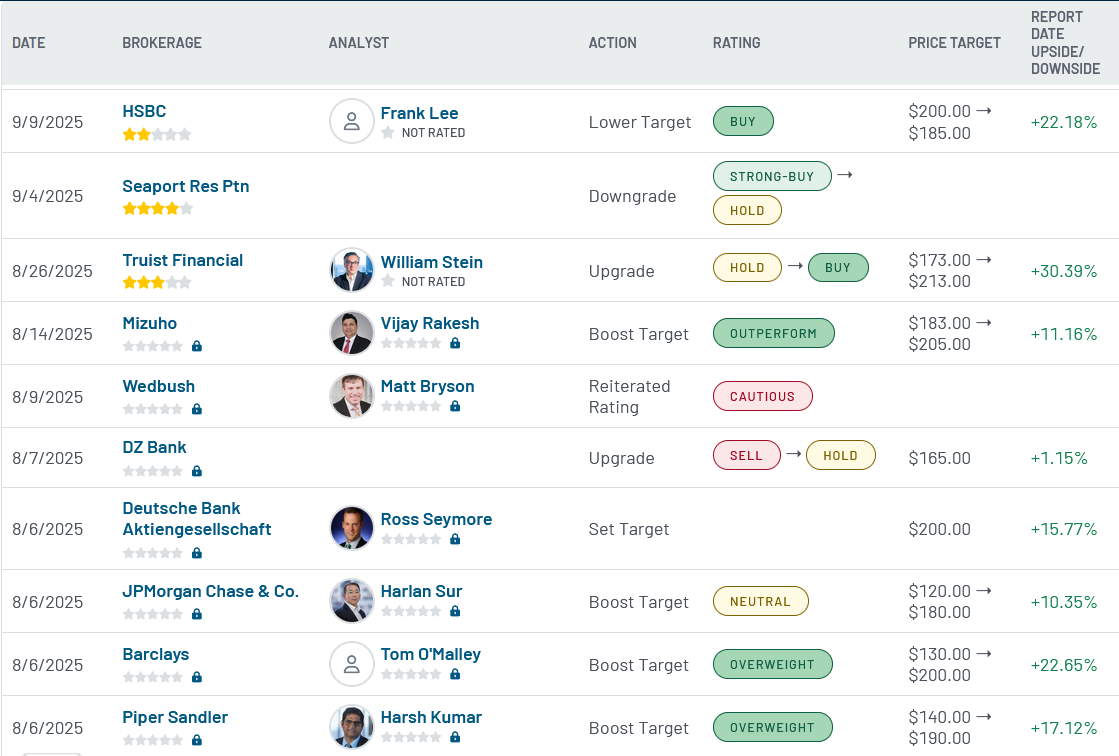
Task: Sort table by Date column header
Action: [x=29, y=43]
